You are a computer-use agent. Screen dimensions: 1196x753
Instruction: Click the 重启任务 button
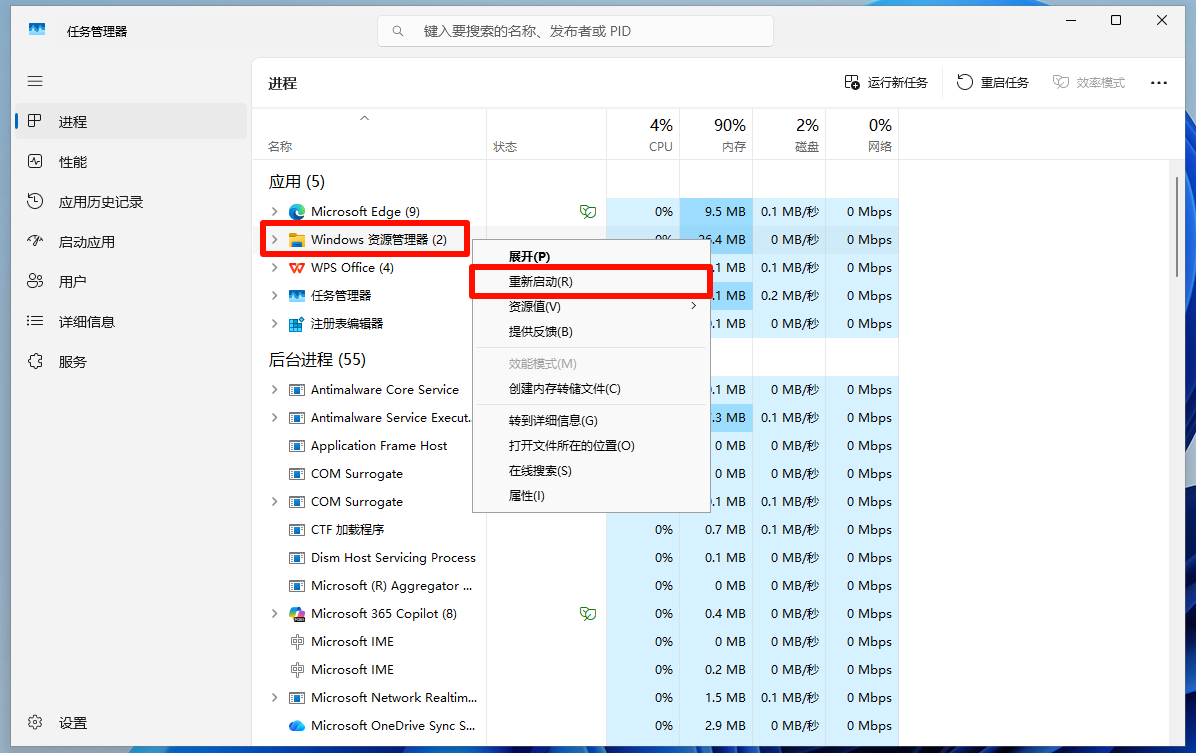[x=992, y=82]
